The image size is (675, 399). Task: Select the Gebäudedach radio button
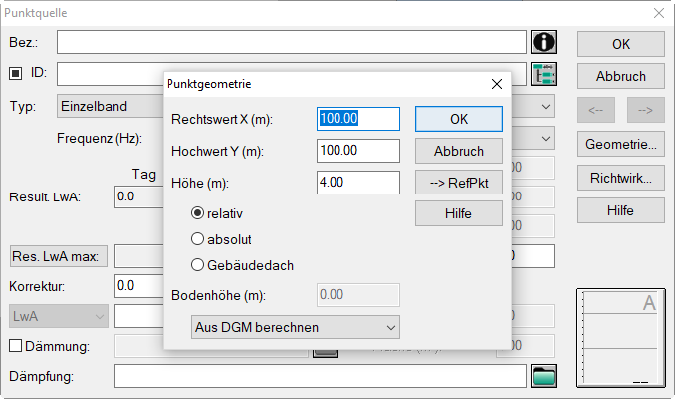click(197, 265)
